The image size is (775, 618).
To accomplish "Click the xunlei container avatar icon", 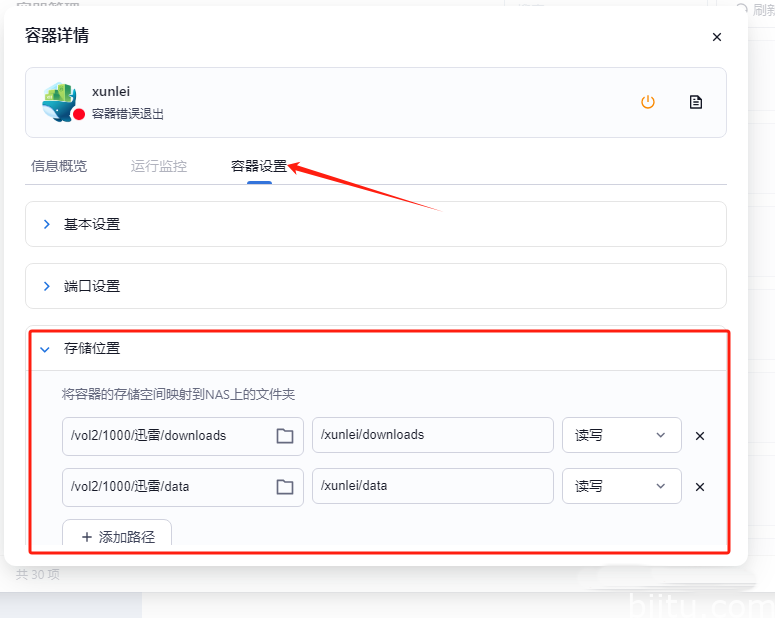I will point(60,102).
